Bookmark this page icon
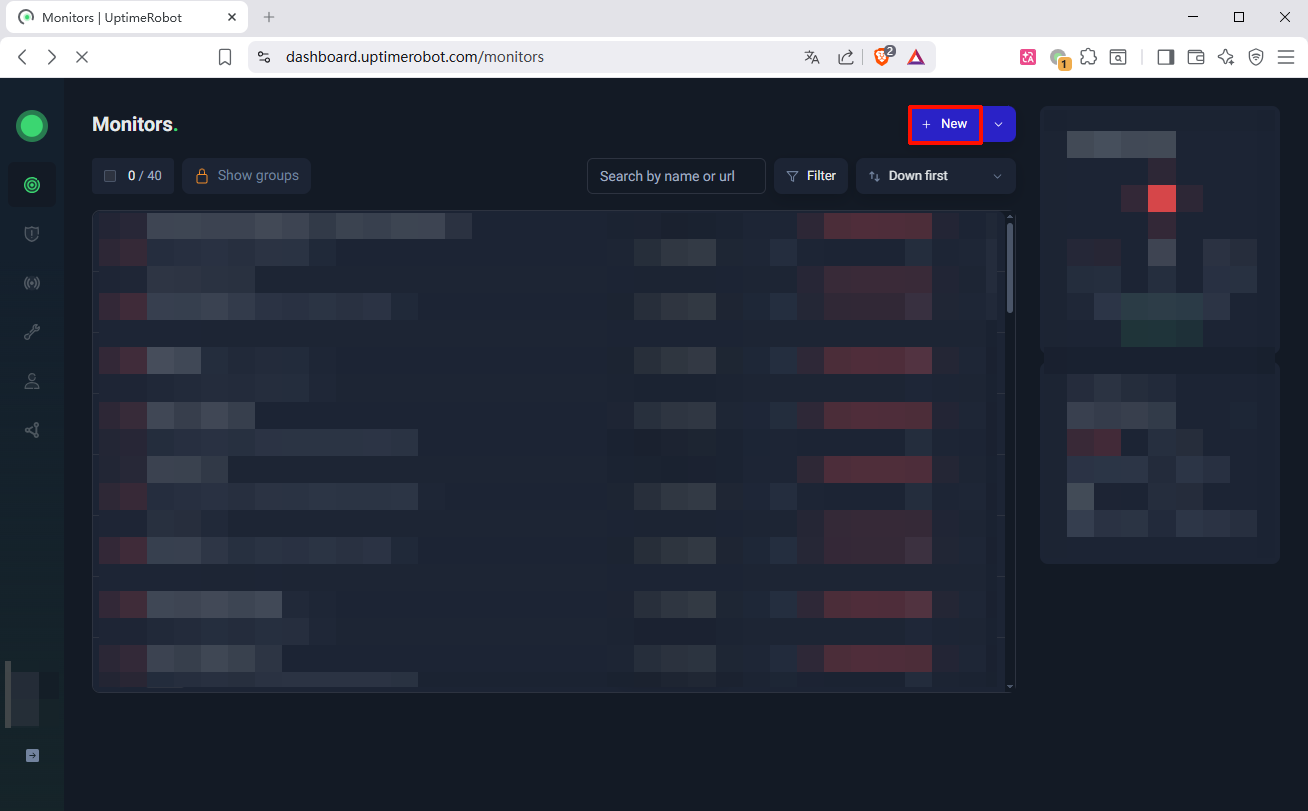 point(225,57)
